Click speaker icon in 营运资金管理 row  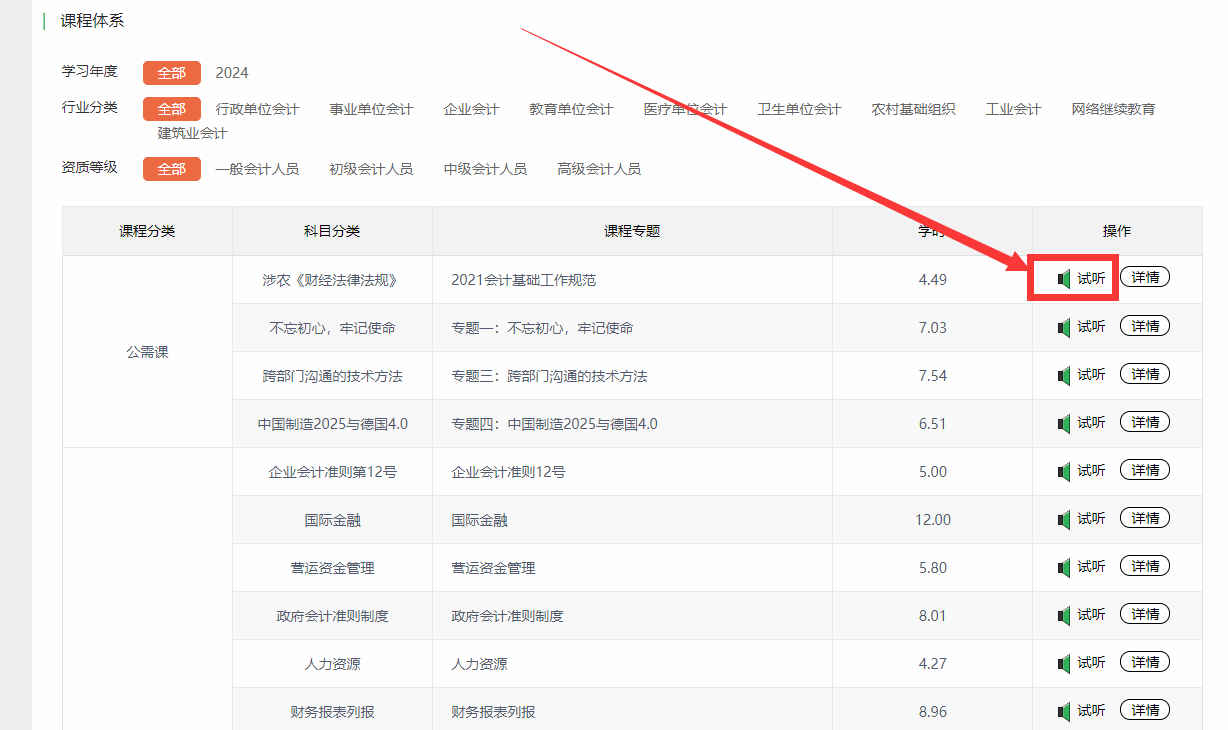click(1064, 567)
